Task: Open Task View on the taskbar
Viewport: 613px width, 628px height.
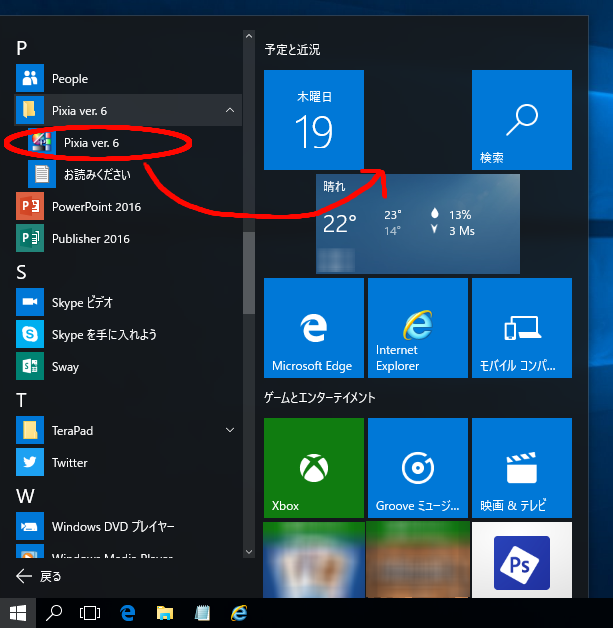Action: click(x=90, y=613)
